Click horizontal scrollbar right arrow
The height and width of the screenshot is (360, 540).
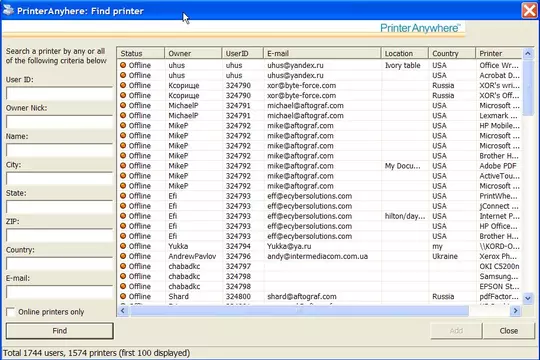click(x=515, y=311)
